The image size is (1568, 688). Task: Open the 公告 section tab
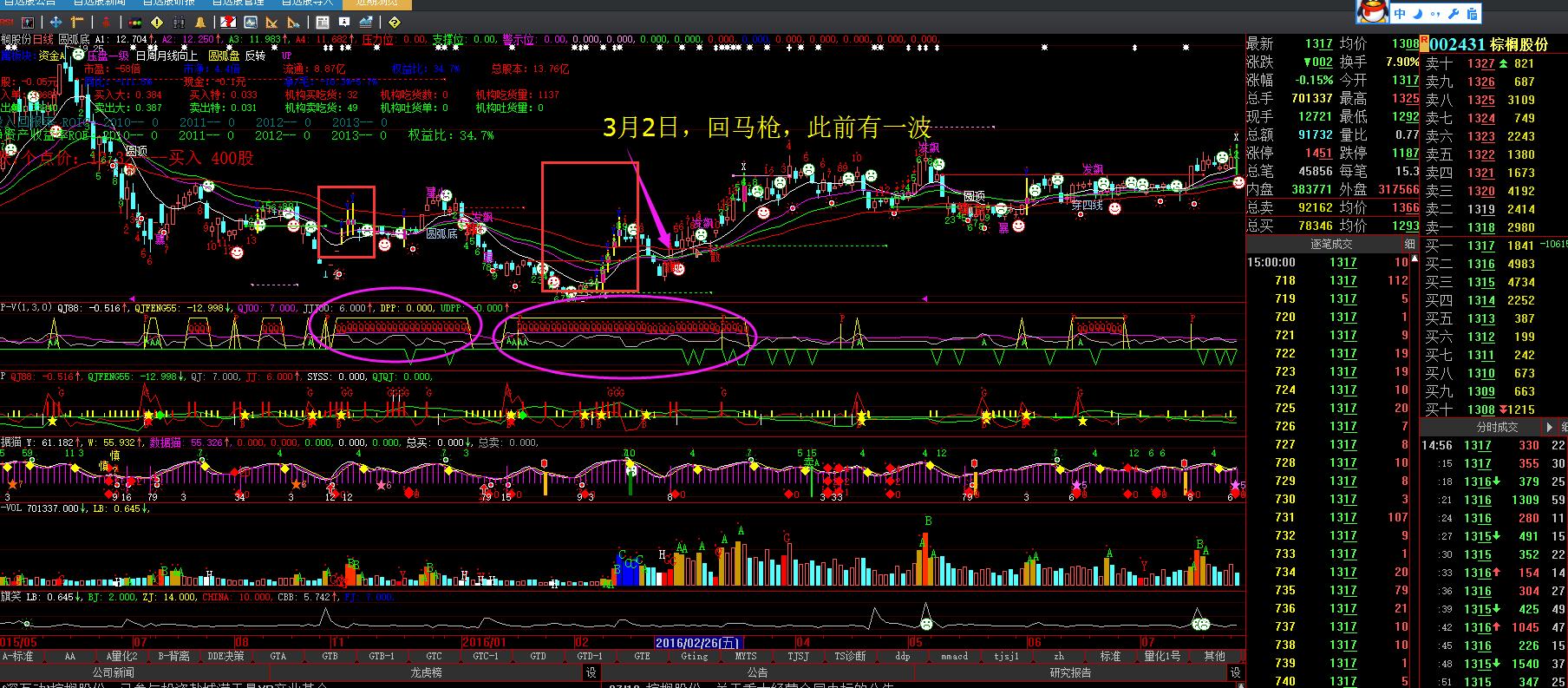[757, 672]
